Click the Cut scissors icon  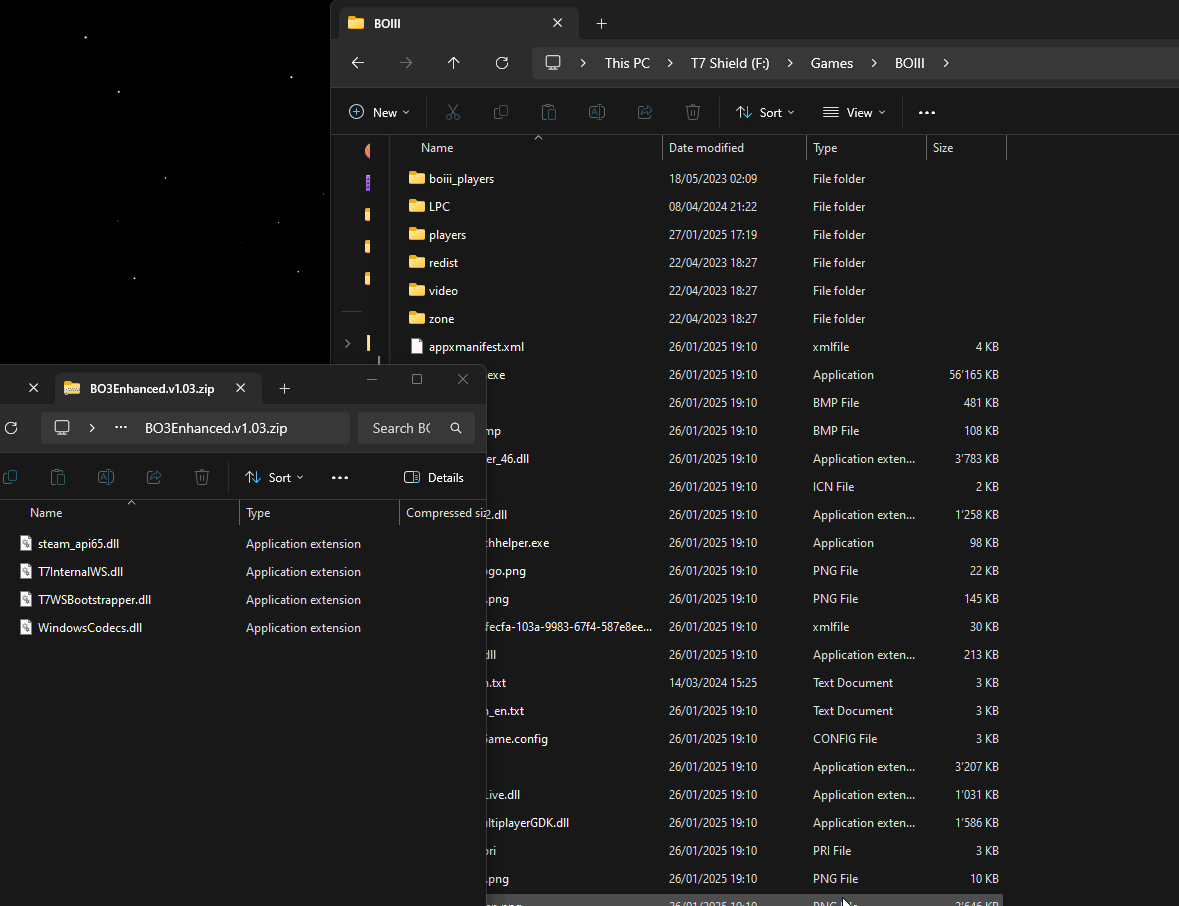tap(453, 112)
